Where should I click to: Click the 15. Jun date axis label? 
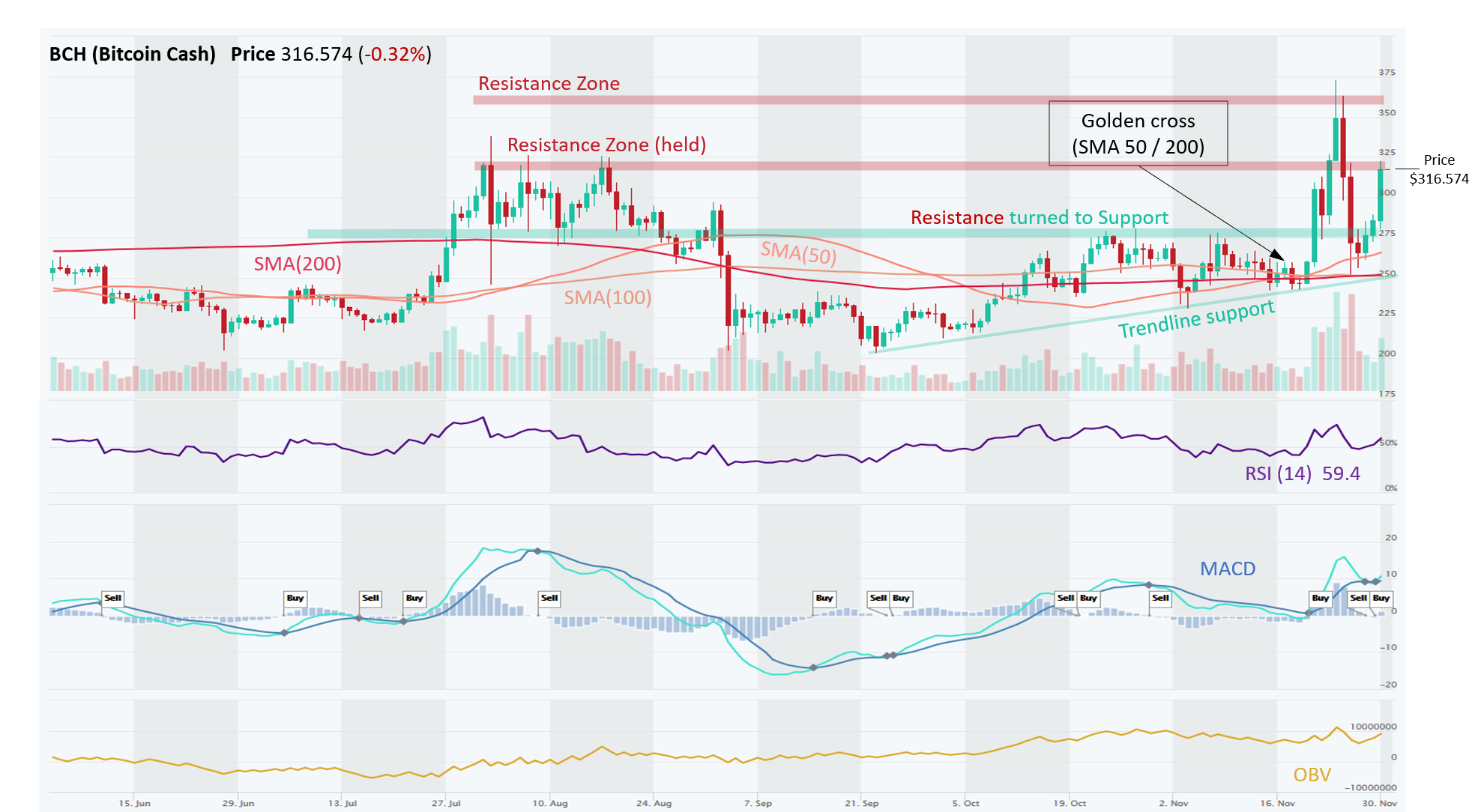(x=135, y=803)
